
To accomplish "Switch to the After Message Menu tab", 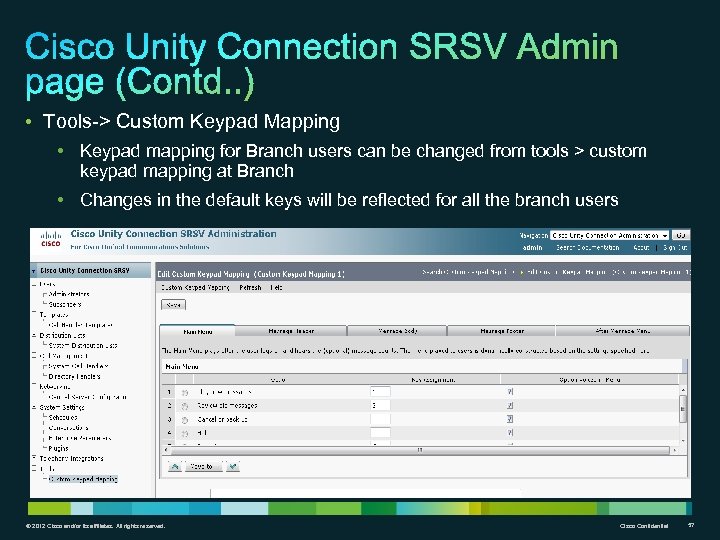I will (623, 331).
